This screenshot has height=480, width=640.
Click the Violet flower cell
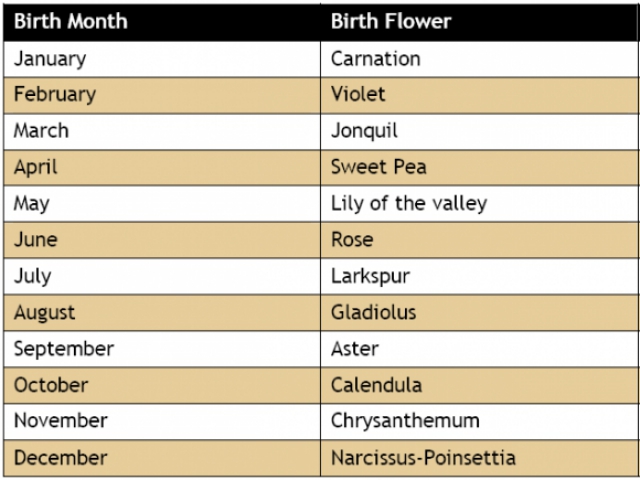tap(479, 95)
